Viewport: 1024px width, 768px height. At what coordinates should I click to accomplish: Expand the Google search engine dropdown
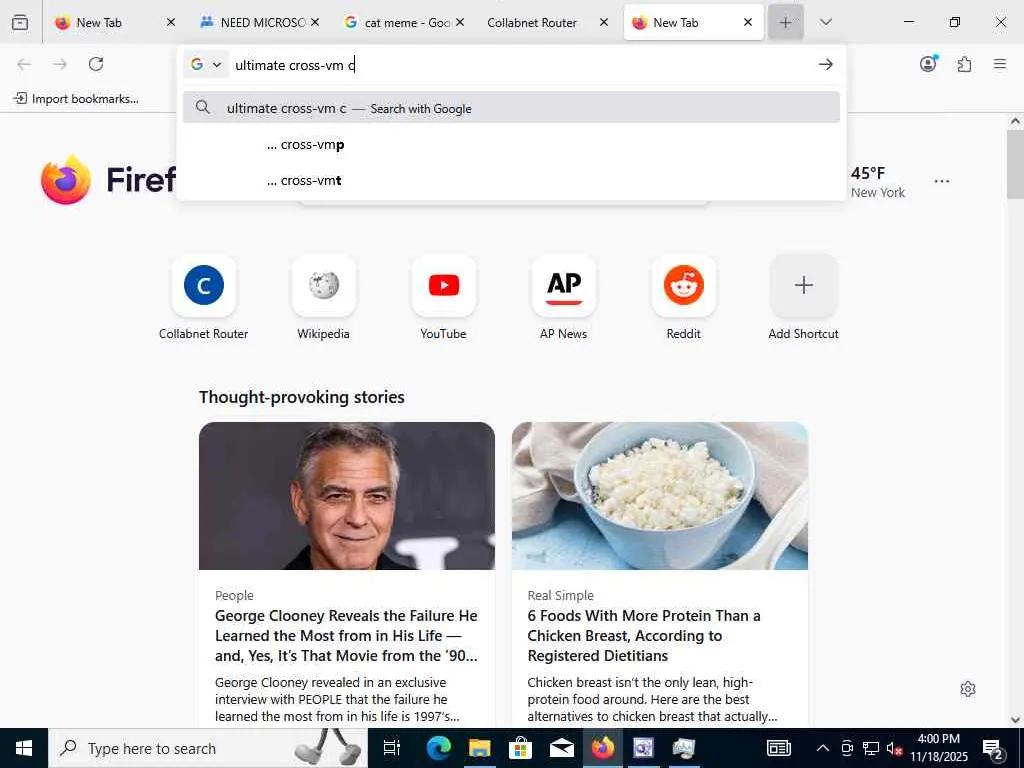point(206,65)
